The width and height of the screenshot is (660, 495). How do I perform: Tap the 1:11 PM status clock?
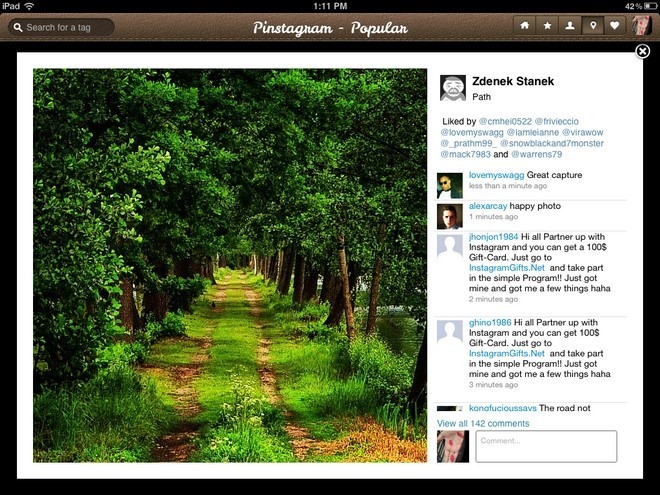pyautogui.click(x=330, y=6)
